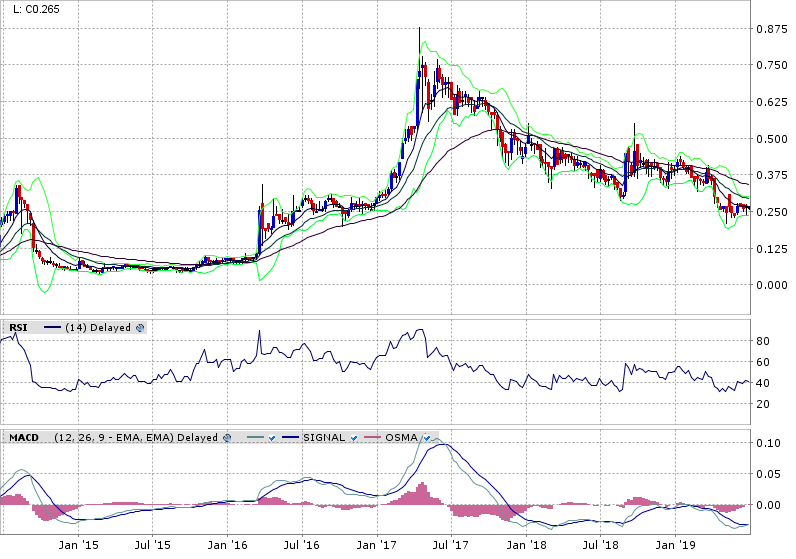Click the 'L: C0.265' last price label
Image resolution: width=796 pixels, height=559 pixels.
(x=36, y=9)
